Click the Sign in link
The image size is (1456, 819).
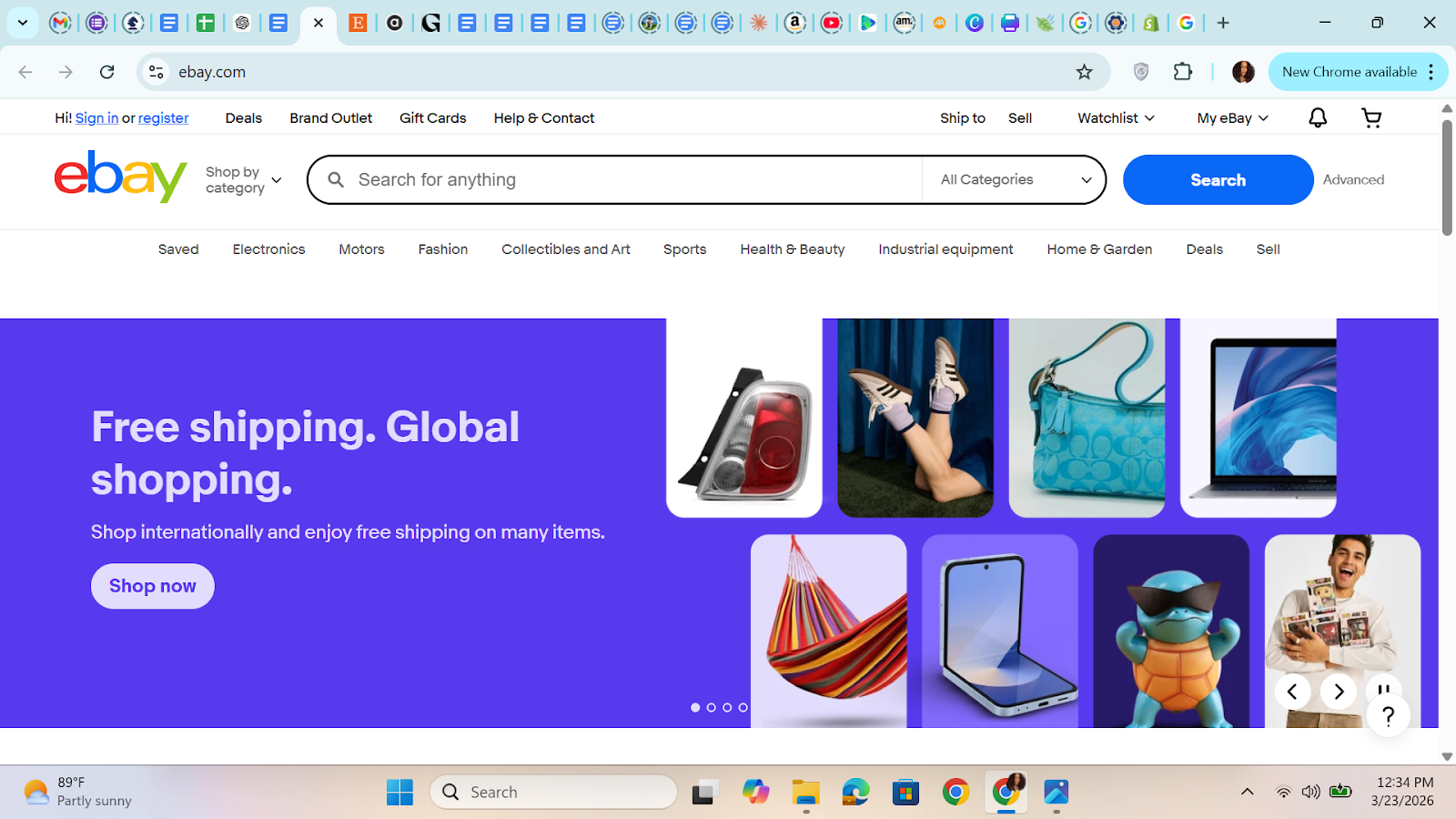tap(96, 117)
